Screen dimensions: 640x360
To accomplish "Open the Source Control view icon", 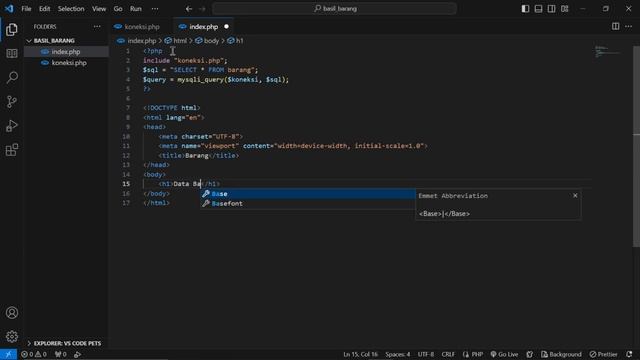I will coord(12,101).
